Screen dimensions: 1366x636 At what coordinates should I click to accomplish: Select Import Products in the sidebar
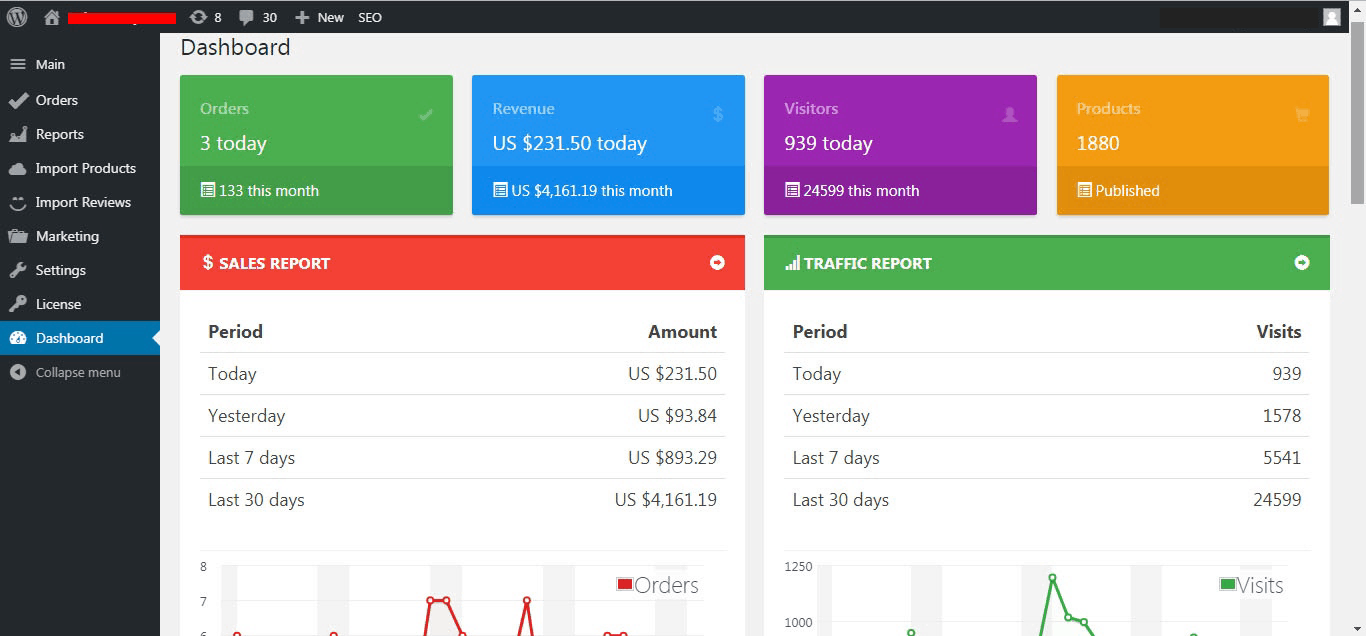click(x=80, y=168)
